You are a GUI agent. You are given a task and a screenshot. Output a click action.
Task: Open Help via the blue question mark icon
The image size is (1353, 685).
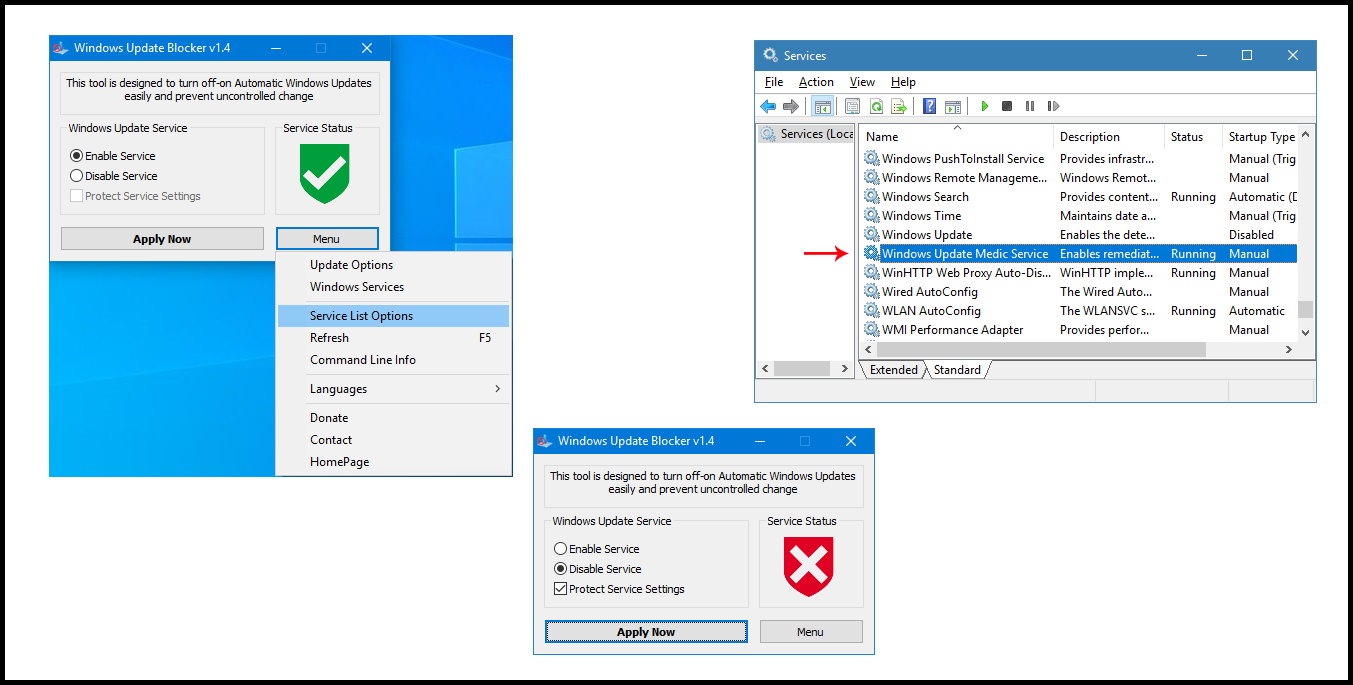[x=930, y=106]
